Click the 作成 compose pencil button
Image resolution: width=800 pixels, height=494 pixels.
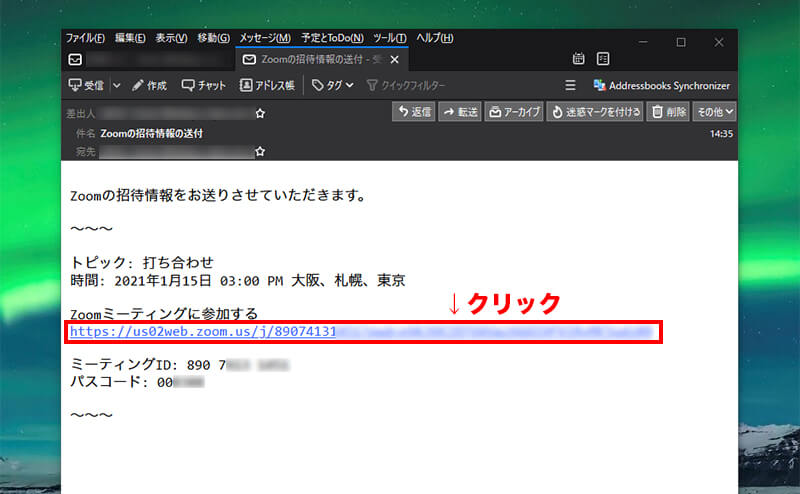(x=149, y=86)
